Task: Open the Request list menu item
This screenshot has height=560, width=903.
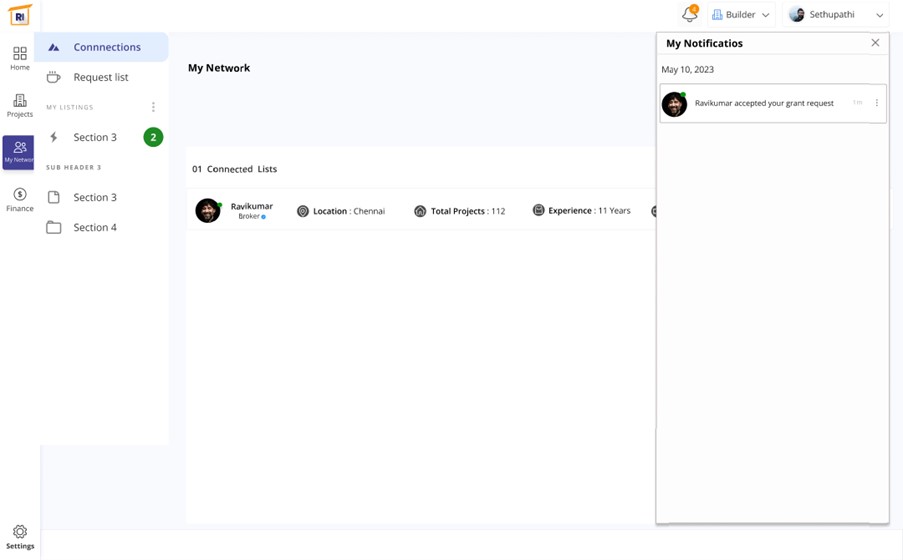Action: tap(101, 77)
